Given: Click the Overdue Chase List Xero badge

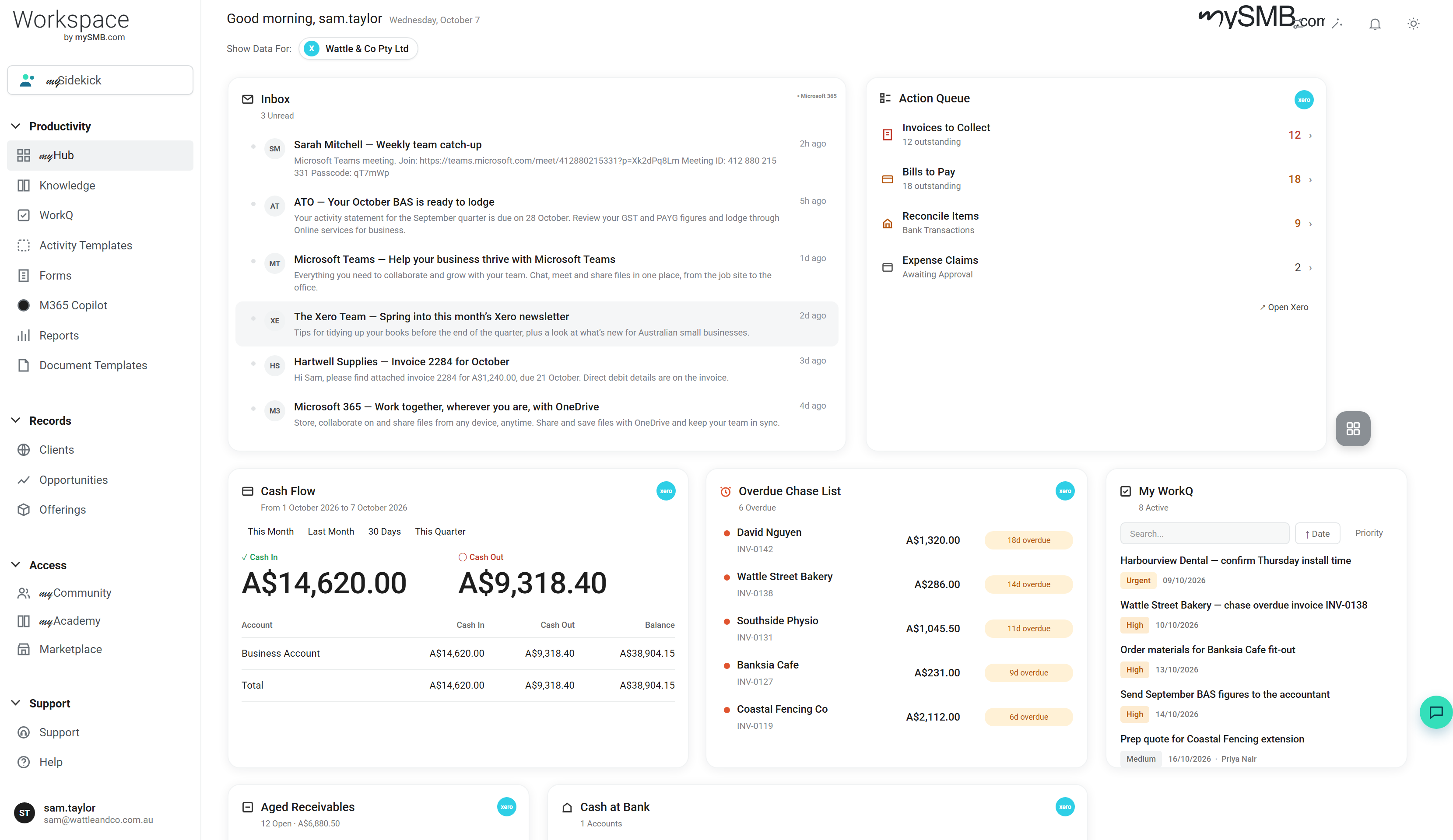Looking at the screenshot, I should 1065,491.
